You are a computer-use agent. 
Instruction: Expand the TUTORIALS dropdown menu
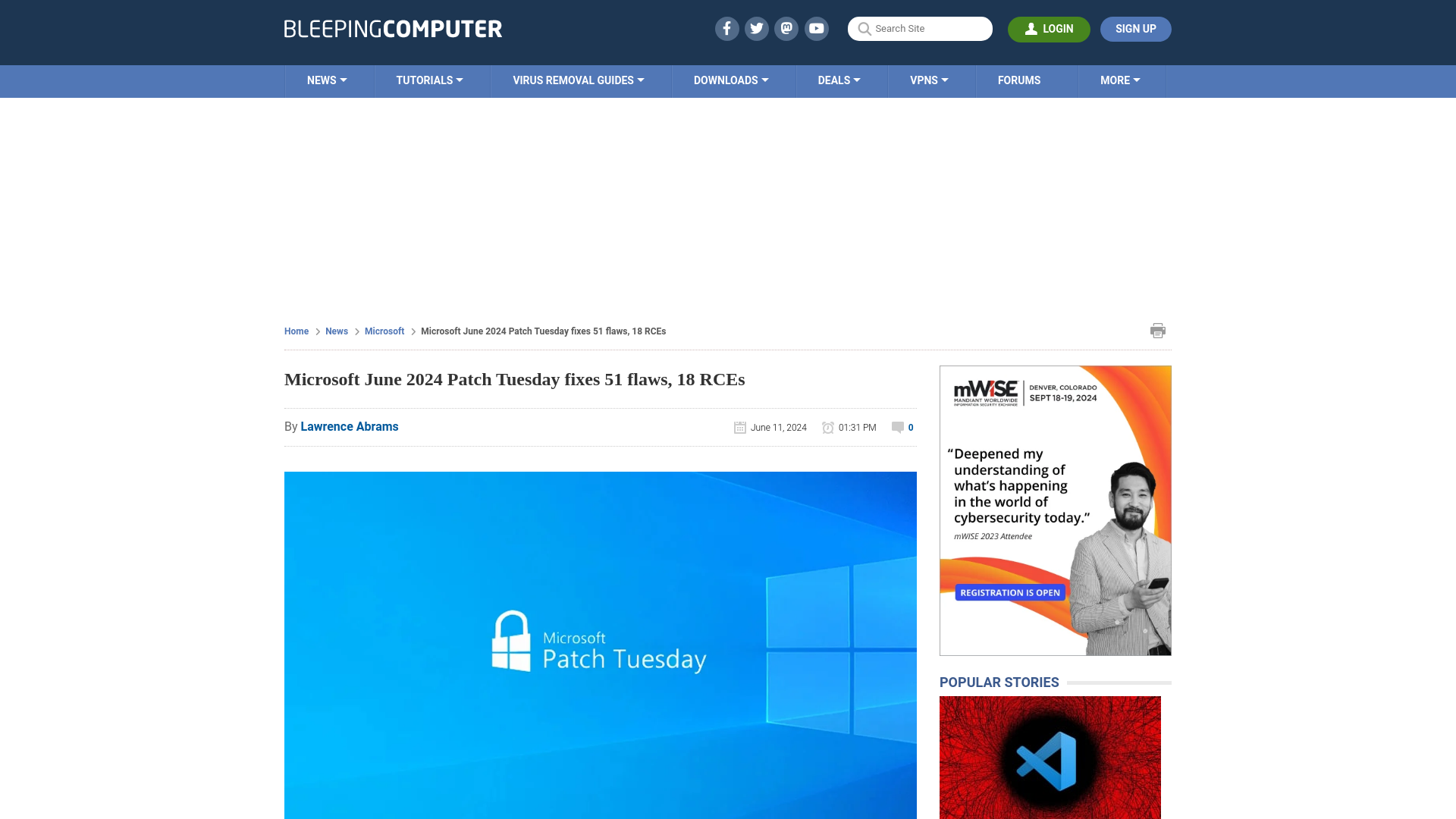429,80
